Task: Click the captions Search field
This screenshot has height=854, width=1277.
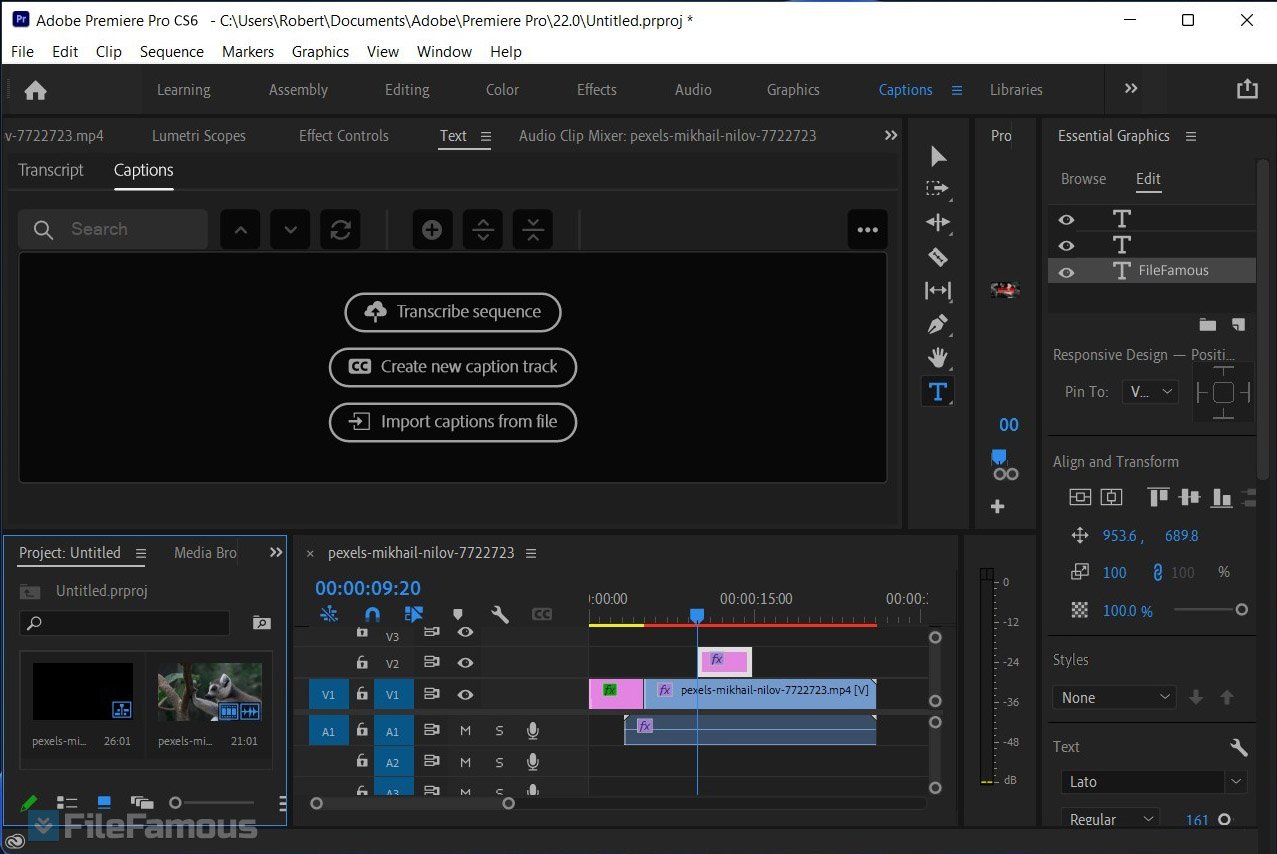Action: click(113, 230)
